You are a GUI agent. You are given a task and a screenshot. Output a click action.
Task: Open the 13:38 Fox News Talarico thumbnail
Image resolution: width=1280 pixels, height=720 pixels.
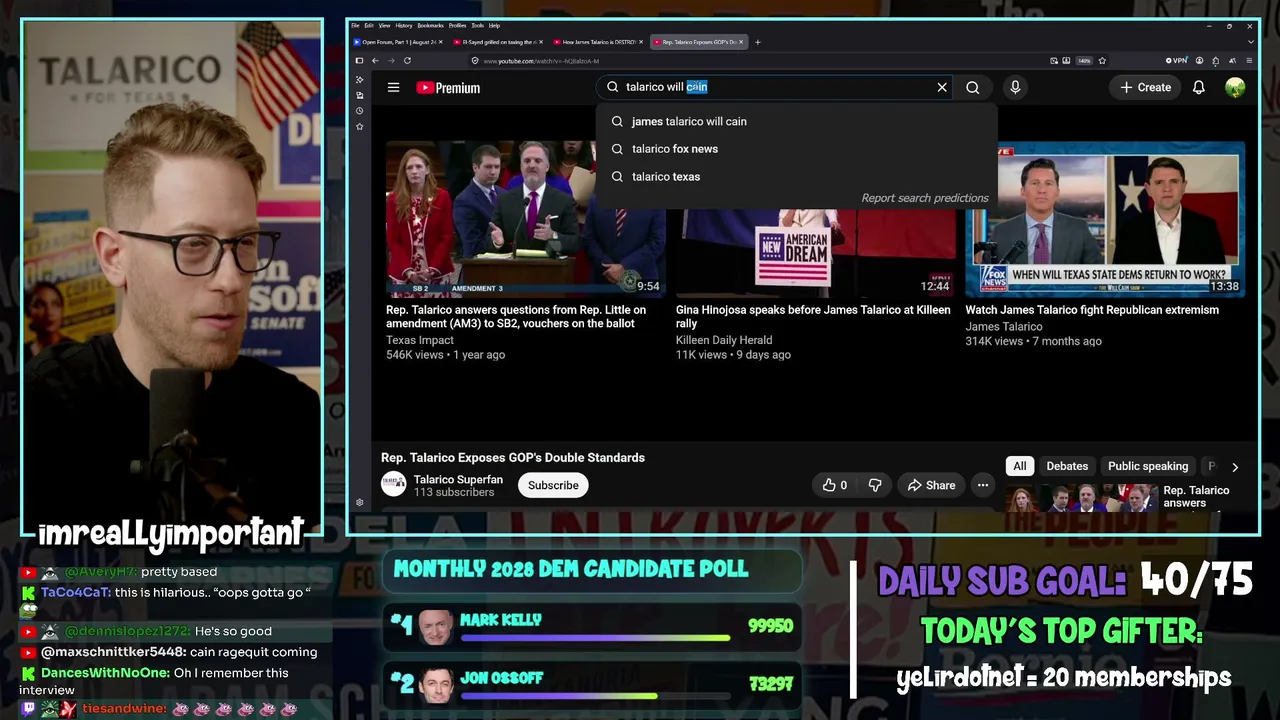[1105, 219]
